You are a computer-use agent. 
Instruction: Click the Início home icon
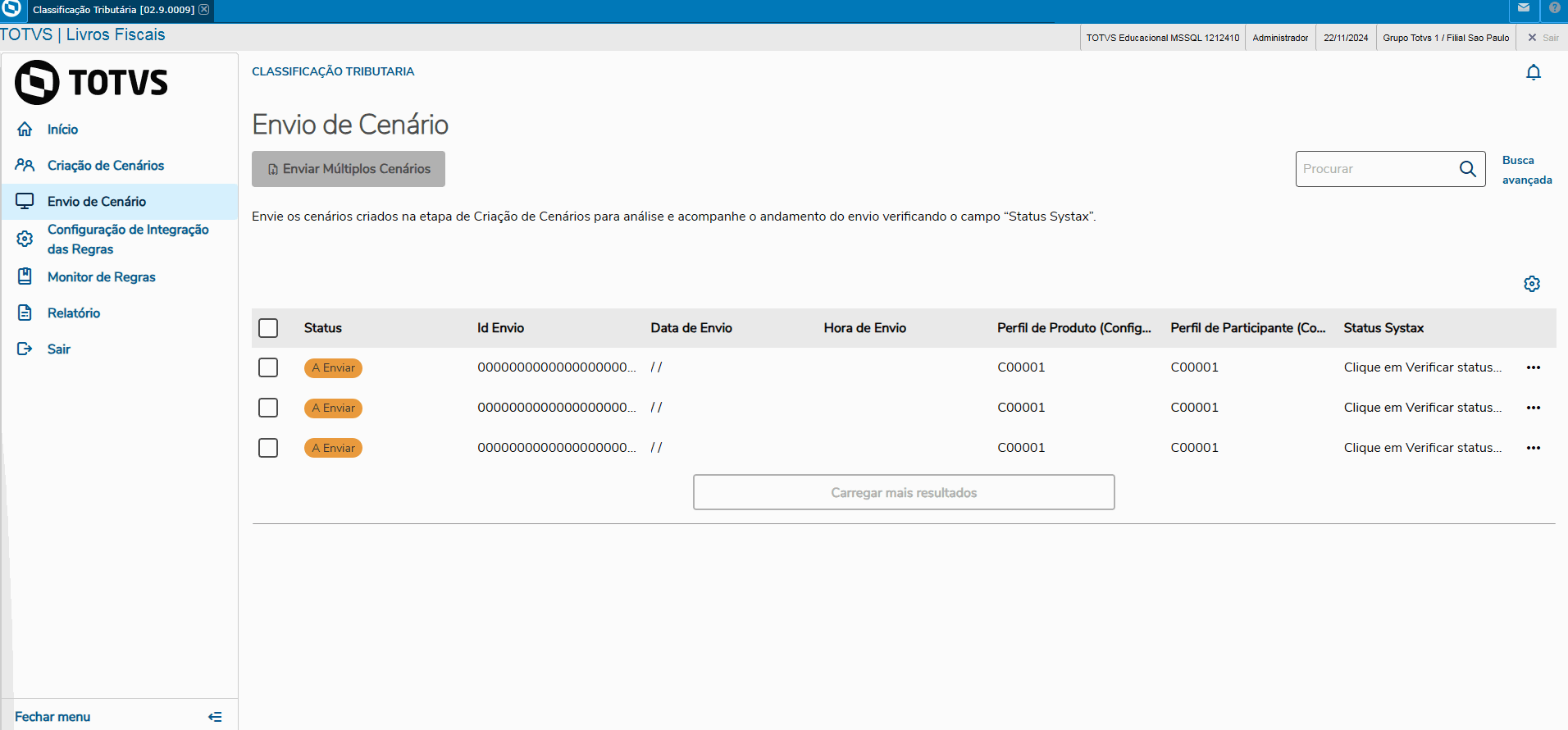click(25, 130)
